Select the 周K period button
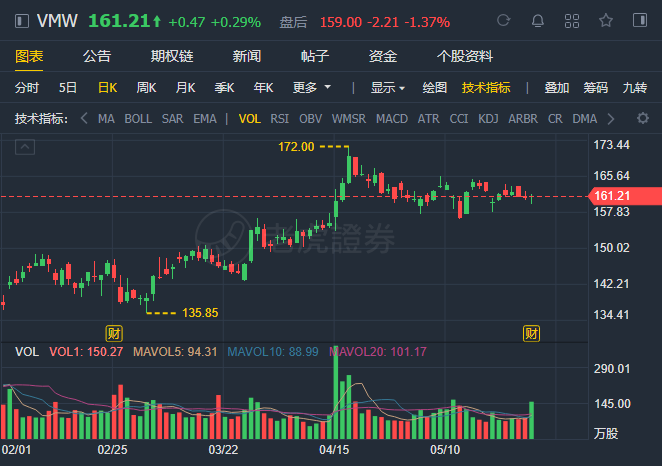 (146, 88)
